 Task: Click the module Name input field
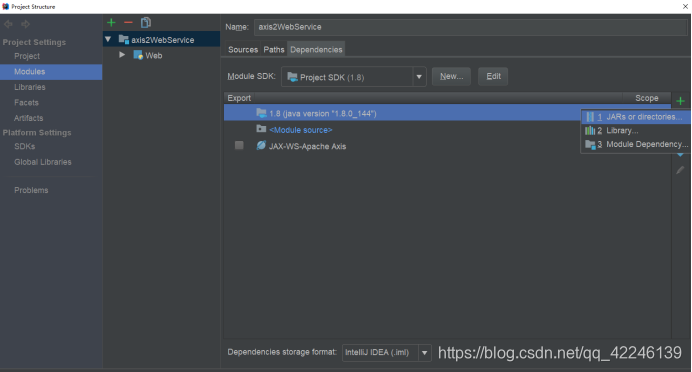coord(470,27)
